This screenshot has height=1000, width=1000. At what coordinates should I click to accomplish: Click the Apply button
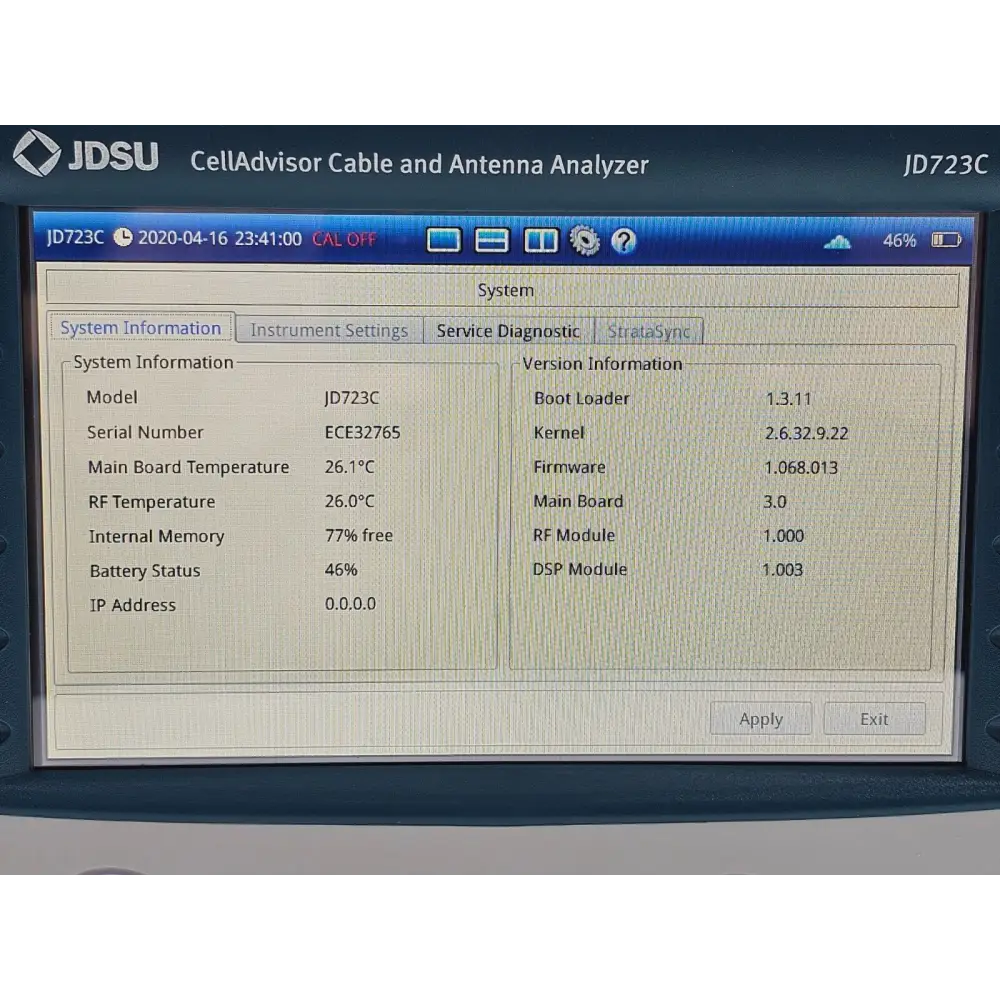(761, 719)
